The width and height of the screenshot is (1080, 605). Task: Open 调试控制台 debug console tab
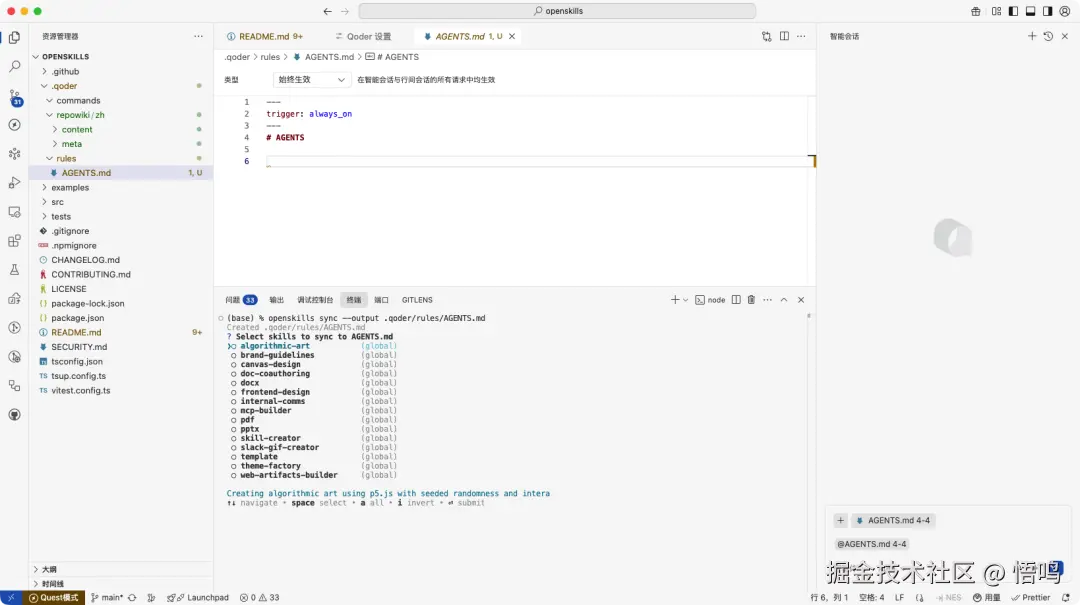[x=315, y=300]
